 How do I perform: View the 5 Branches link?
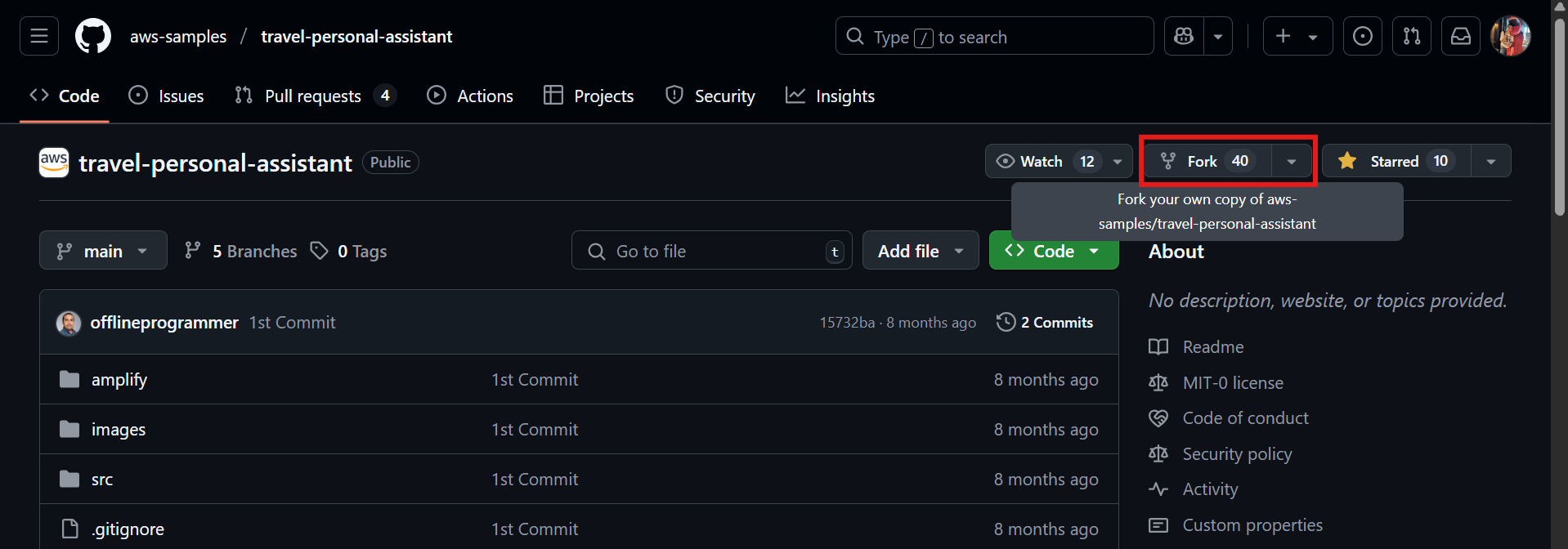(x=241, y=251)
